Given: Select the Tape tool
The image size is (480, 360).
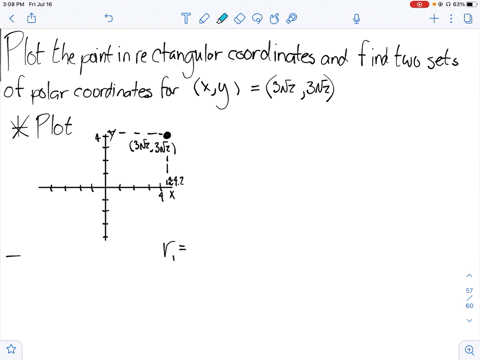Looking at the screenshot, I should click(x=292, y=18).
